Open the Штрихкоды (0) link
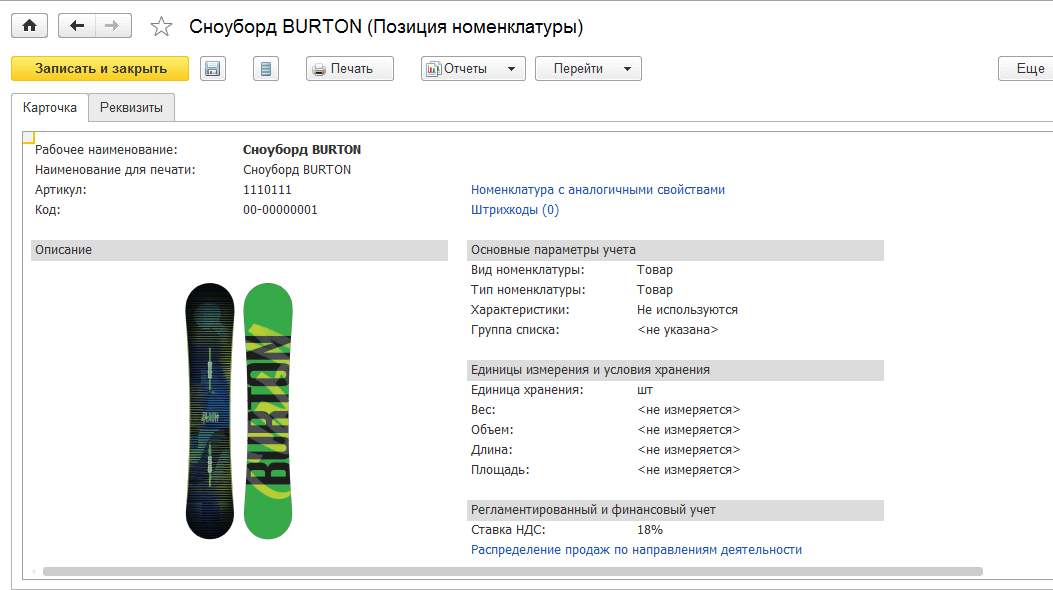Image resolution: width=1053 pixels, height=590 pixels. (x=514, y=210)
